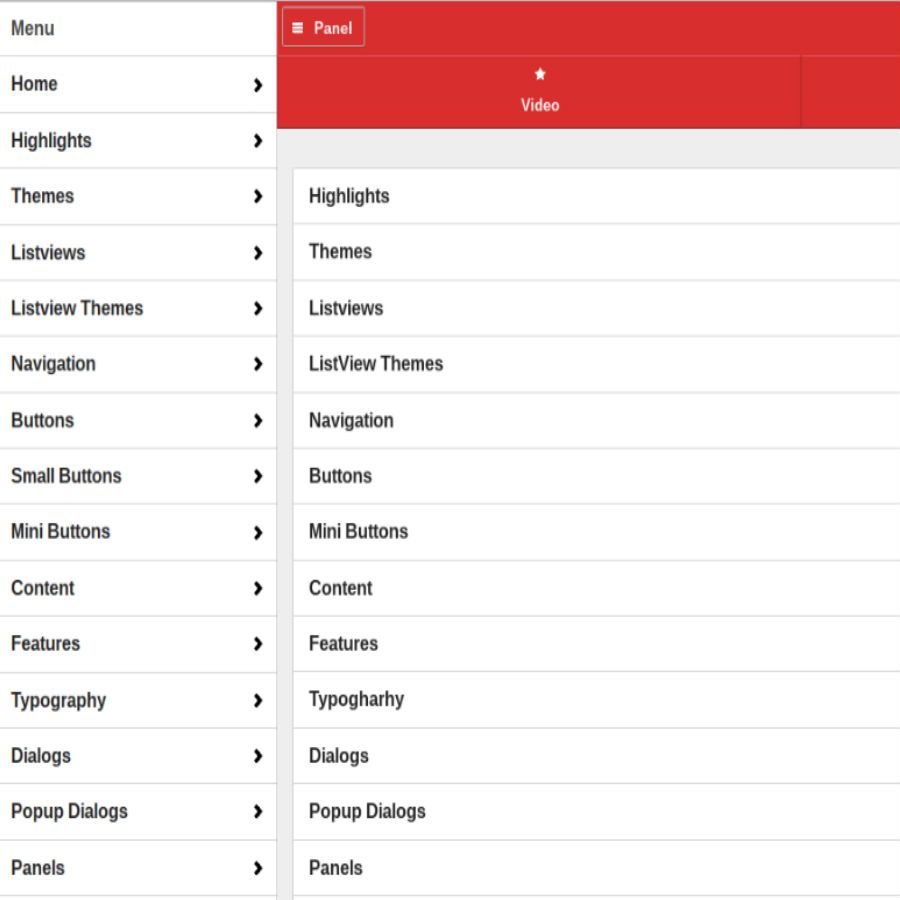Click the arrow icon beside Small Buttons
The width and height of the screenshot is (900, 900).
[x=258, y=477]
